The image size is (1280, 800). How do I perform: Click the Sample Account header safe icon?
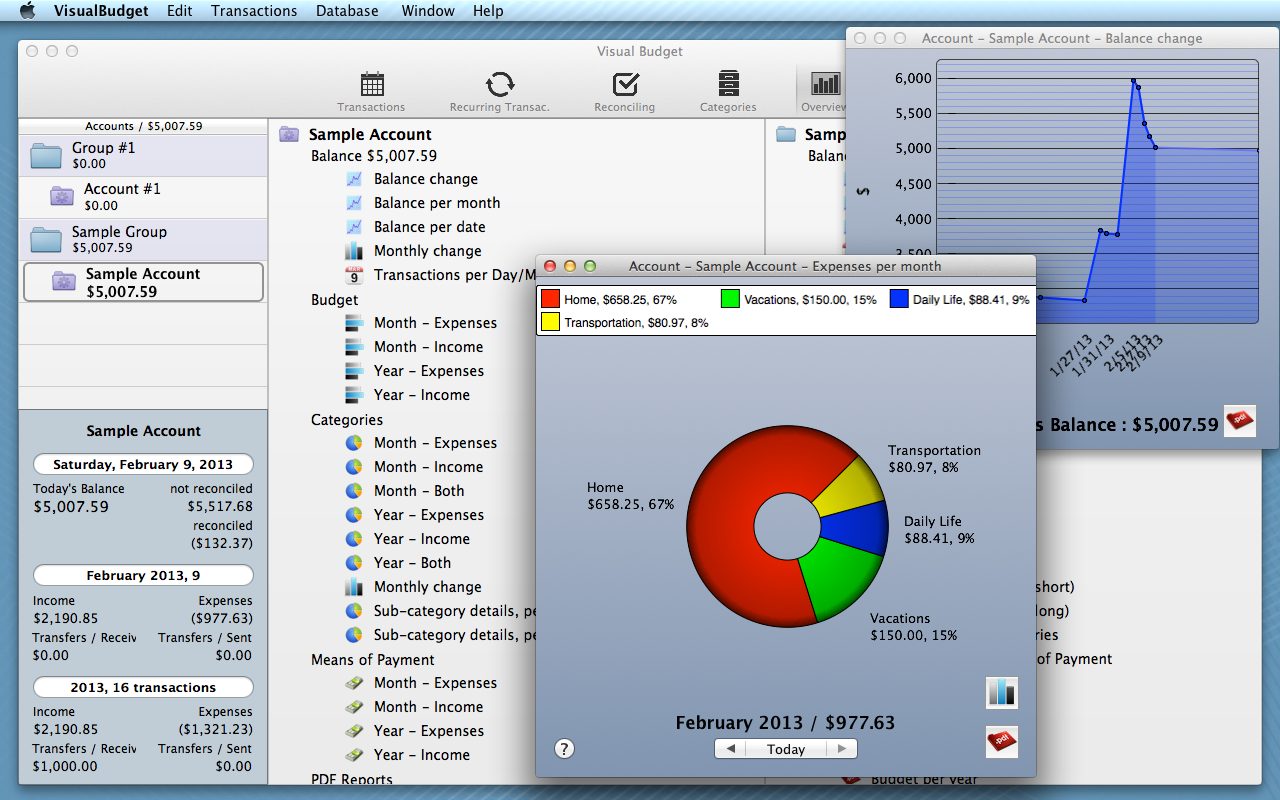coord(289,134)
